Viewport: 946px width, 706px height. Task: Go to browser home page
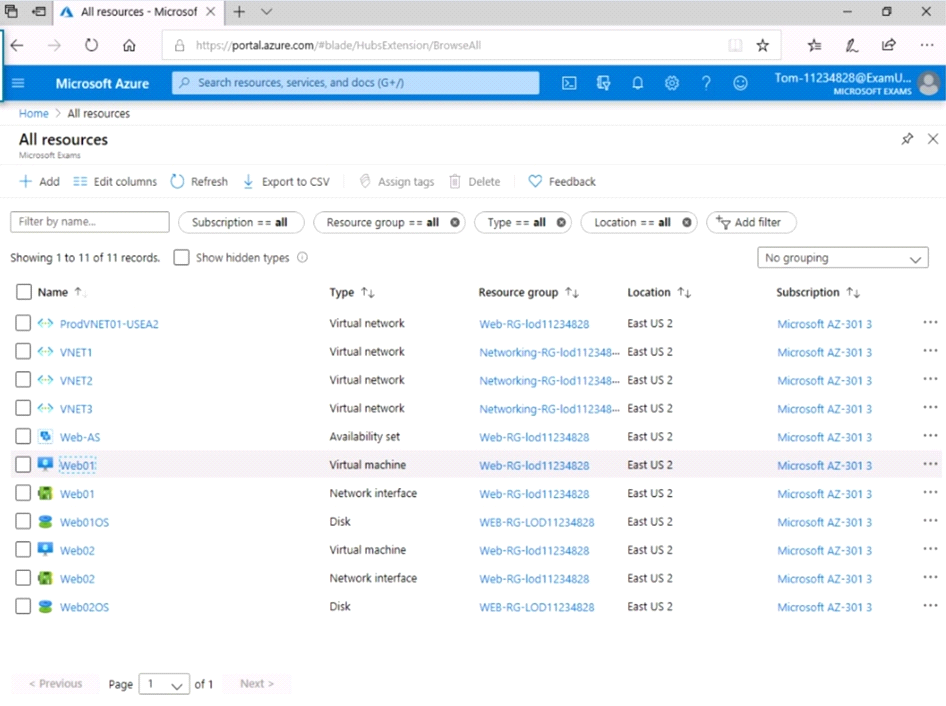(x=129, y=45)
